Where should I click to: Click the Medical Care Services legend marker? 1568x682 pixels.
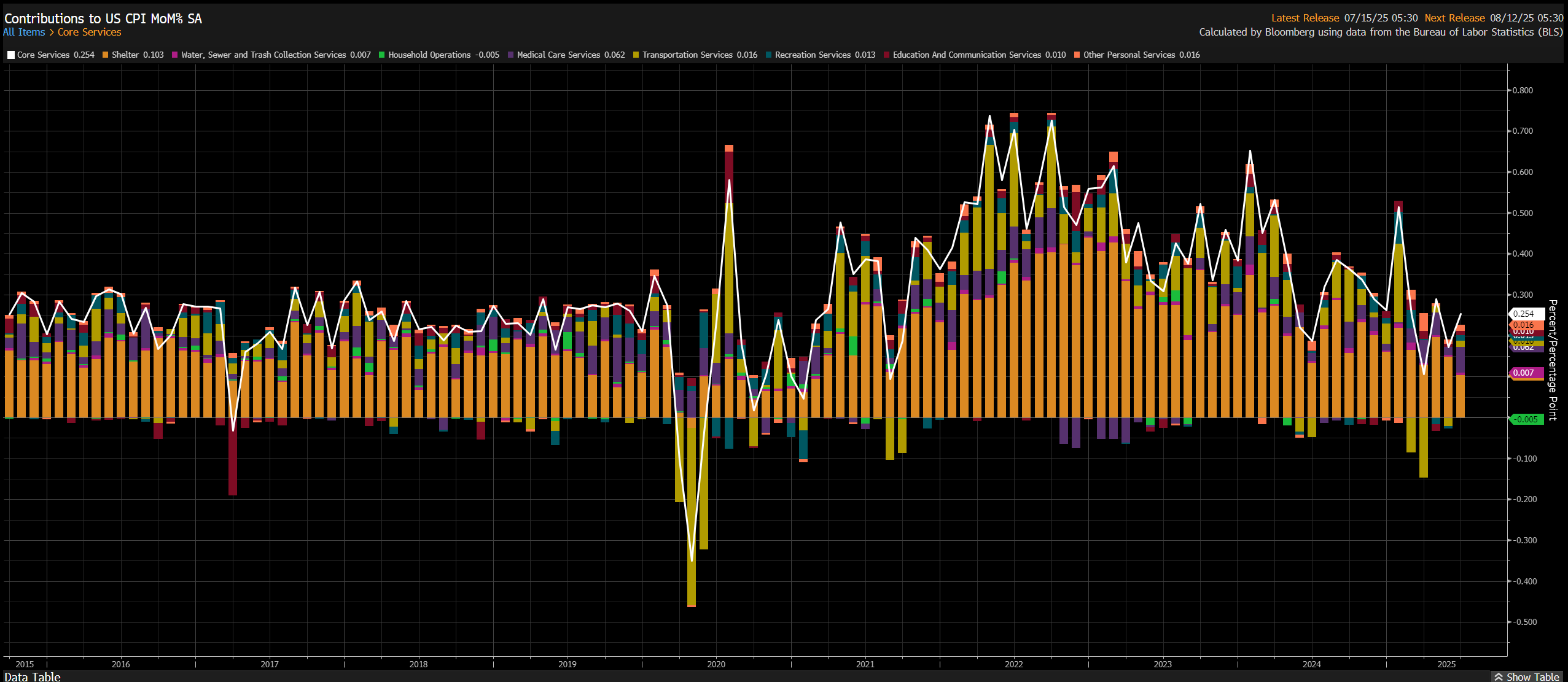511,55
